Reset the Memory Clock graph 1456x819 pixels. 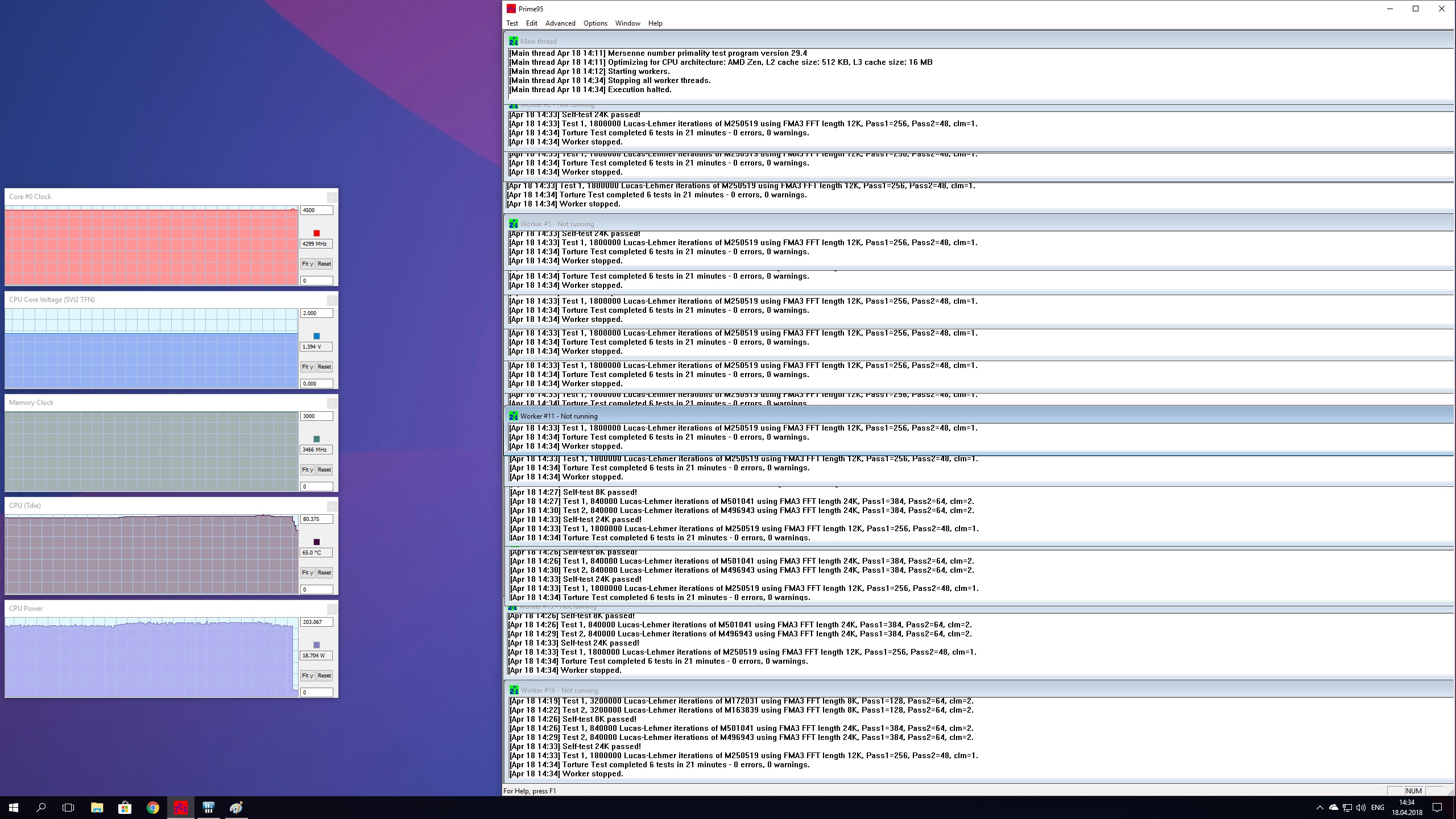pos(324,470)
